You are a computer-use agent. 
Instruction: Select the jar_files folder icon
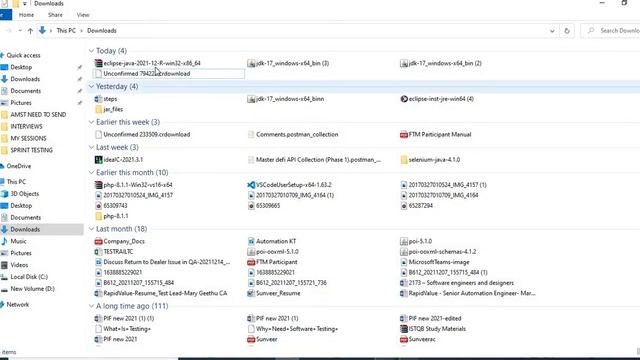coord(98,109)
